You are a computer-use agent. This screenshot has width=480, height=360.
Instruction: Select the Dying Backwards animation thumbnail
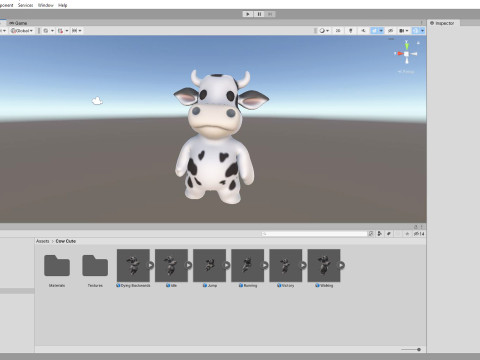[x=133, y=265]
